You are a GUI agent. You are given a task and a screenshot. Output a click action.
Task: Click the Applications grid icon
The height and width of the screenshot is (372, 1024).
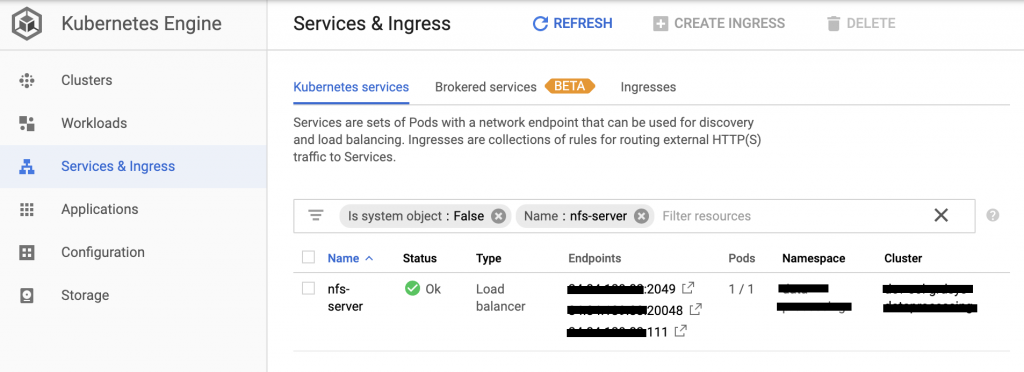click(27, 209)
